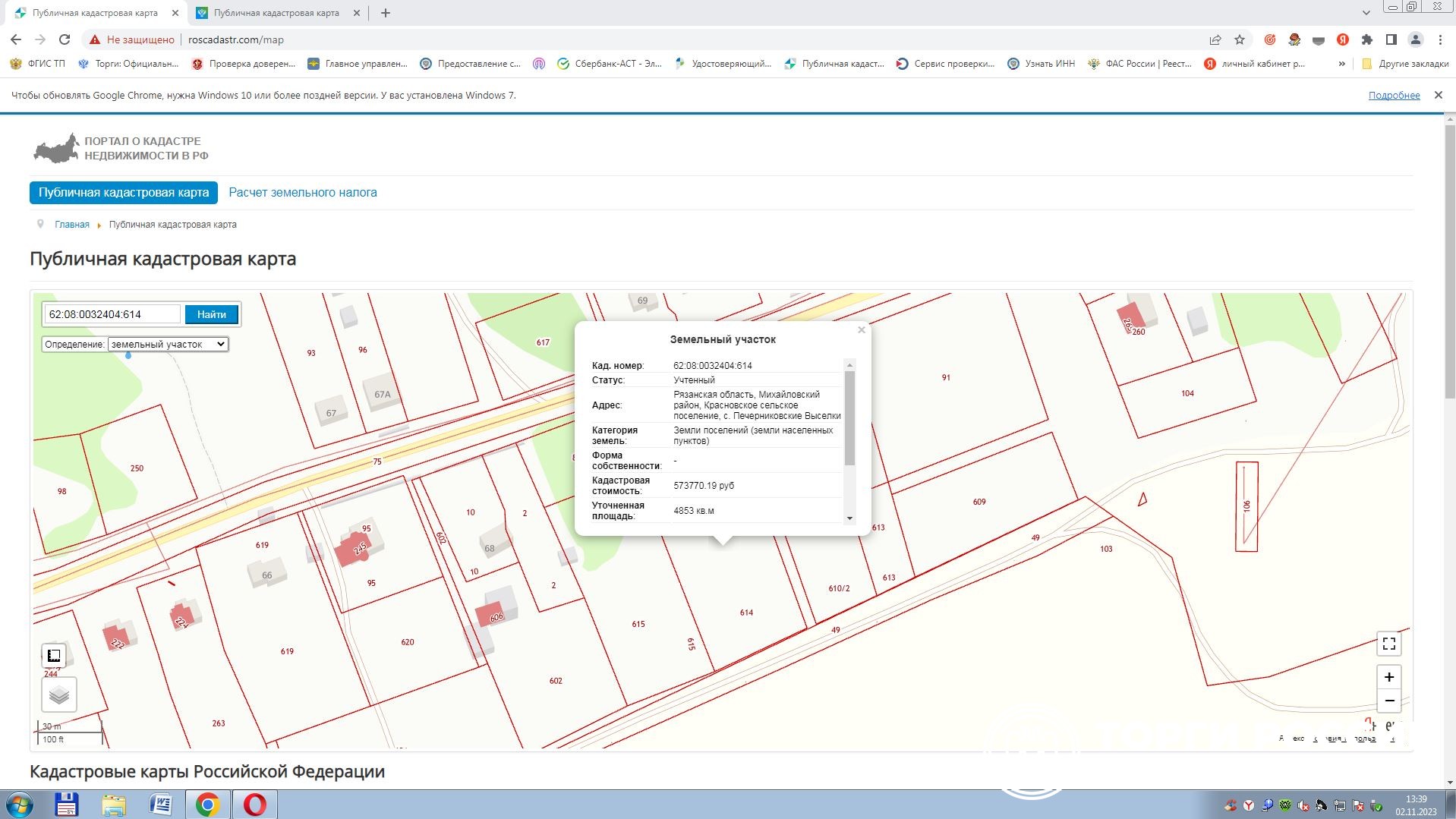Click the page vertical scrollbar thumb
Viewport: 1456px width, 819px height.
1450,262
